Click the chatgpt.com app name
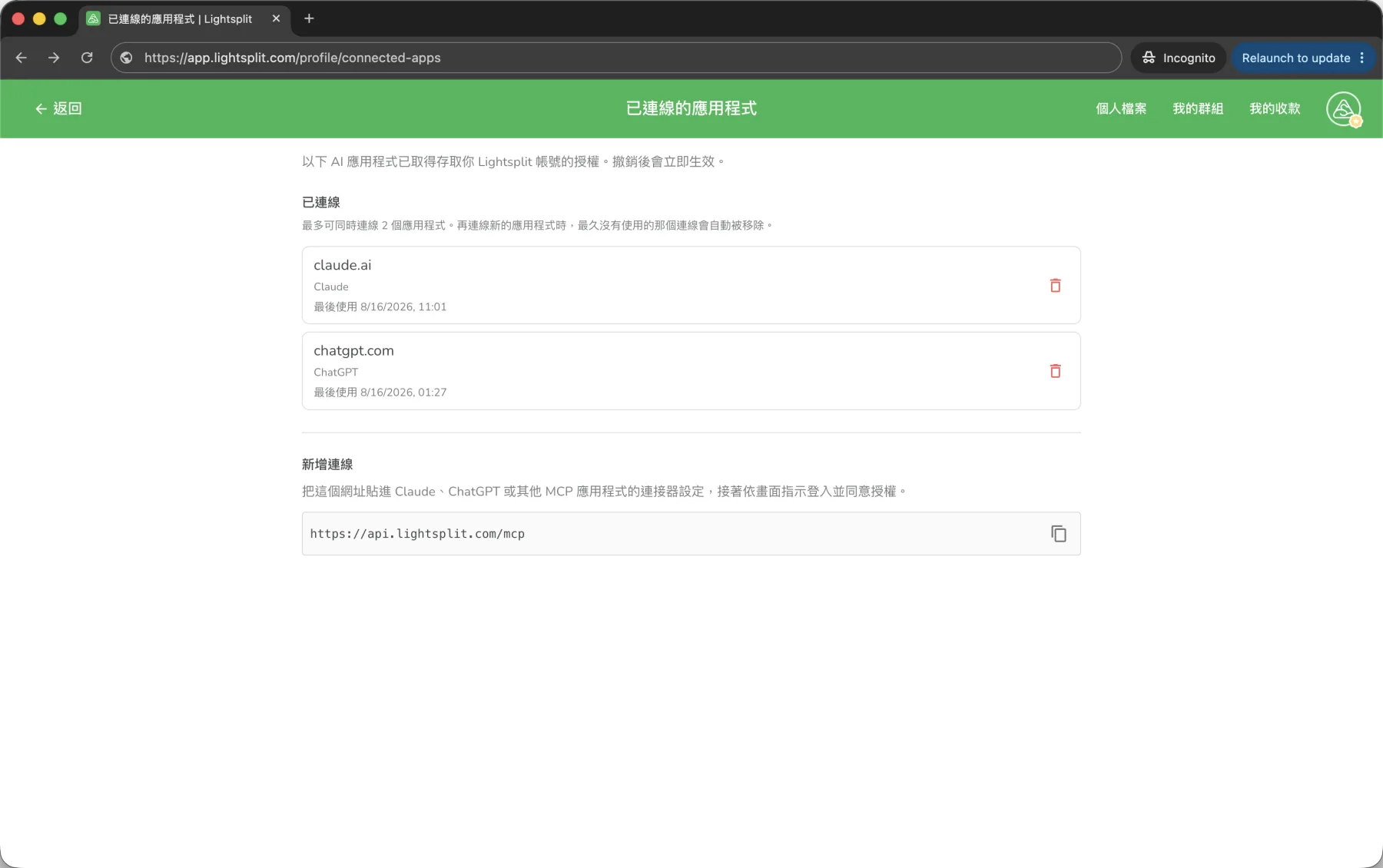Image resolution: width=1383 pixels, height=868 pixels. pyautogui.click(x=353, y=350)
